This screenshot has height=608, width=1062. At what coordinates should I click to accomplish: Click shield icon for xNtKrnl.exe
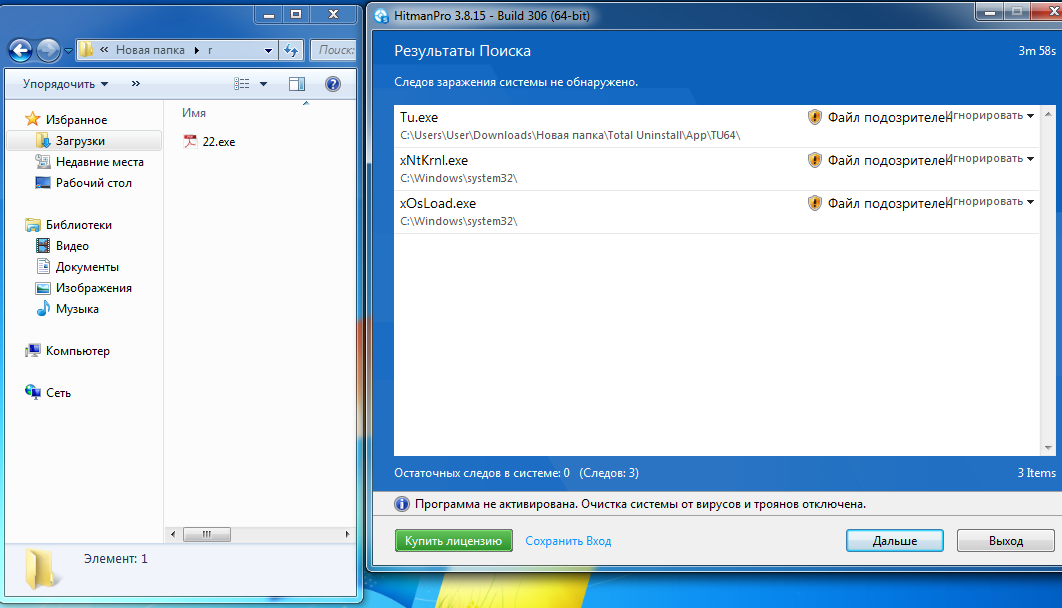[x=815, y=160]
